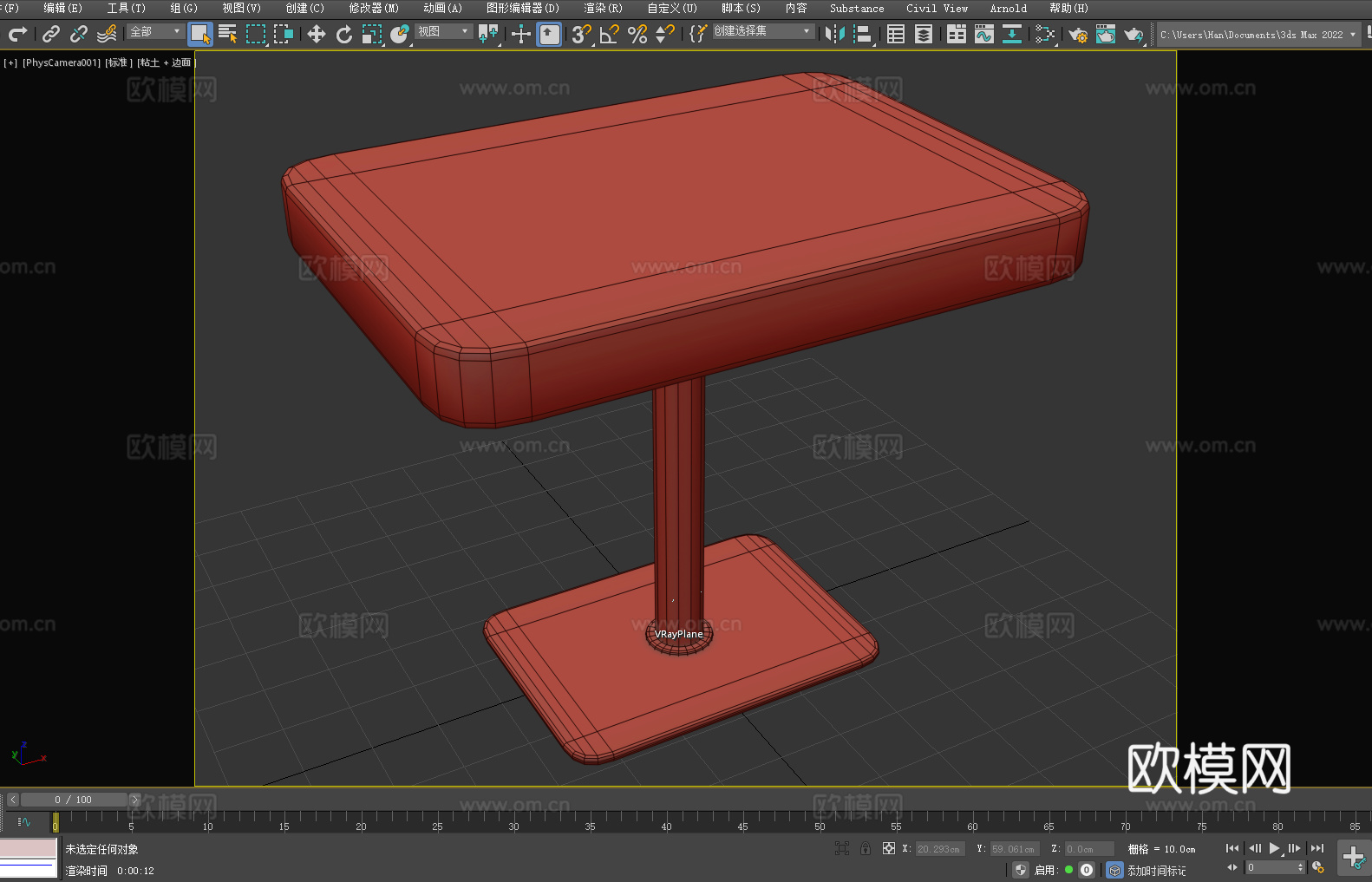Open the 全部 selection filter dropdown
This screenshot has height=882, width=1372.
coord(154,31)
